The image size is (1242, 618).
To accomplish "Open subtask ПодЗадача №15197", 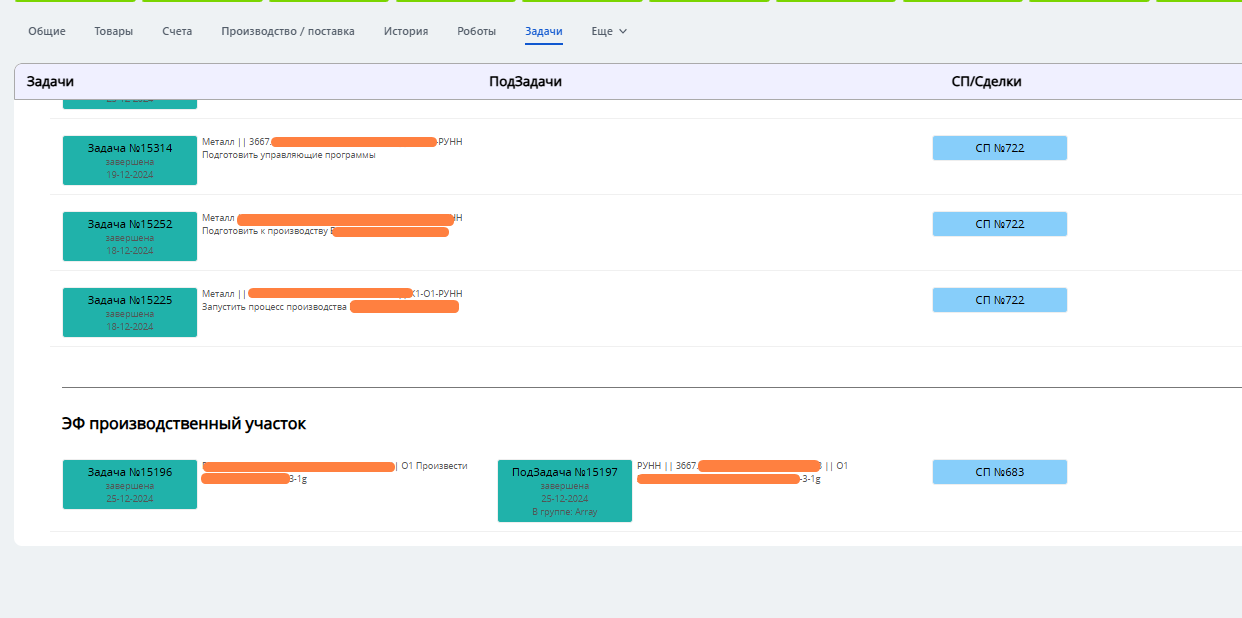I will click(x=565, y=491).
